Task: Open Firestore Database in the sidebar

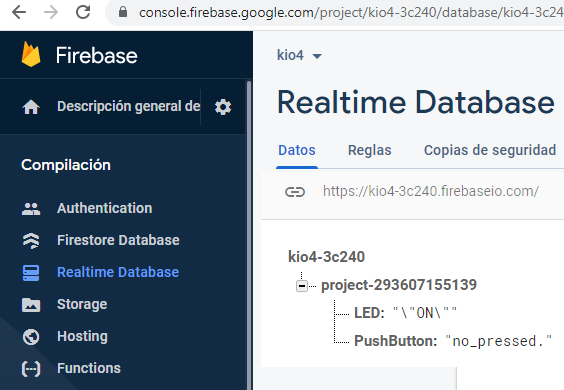Action: pos(118,240)
